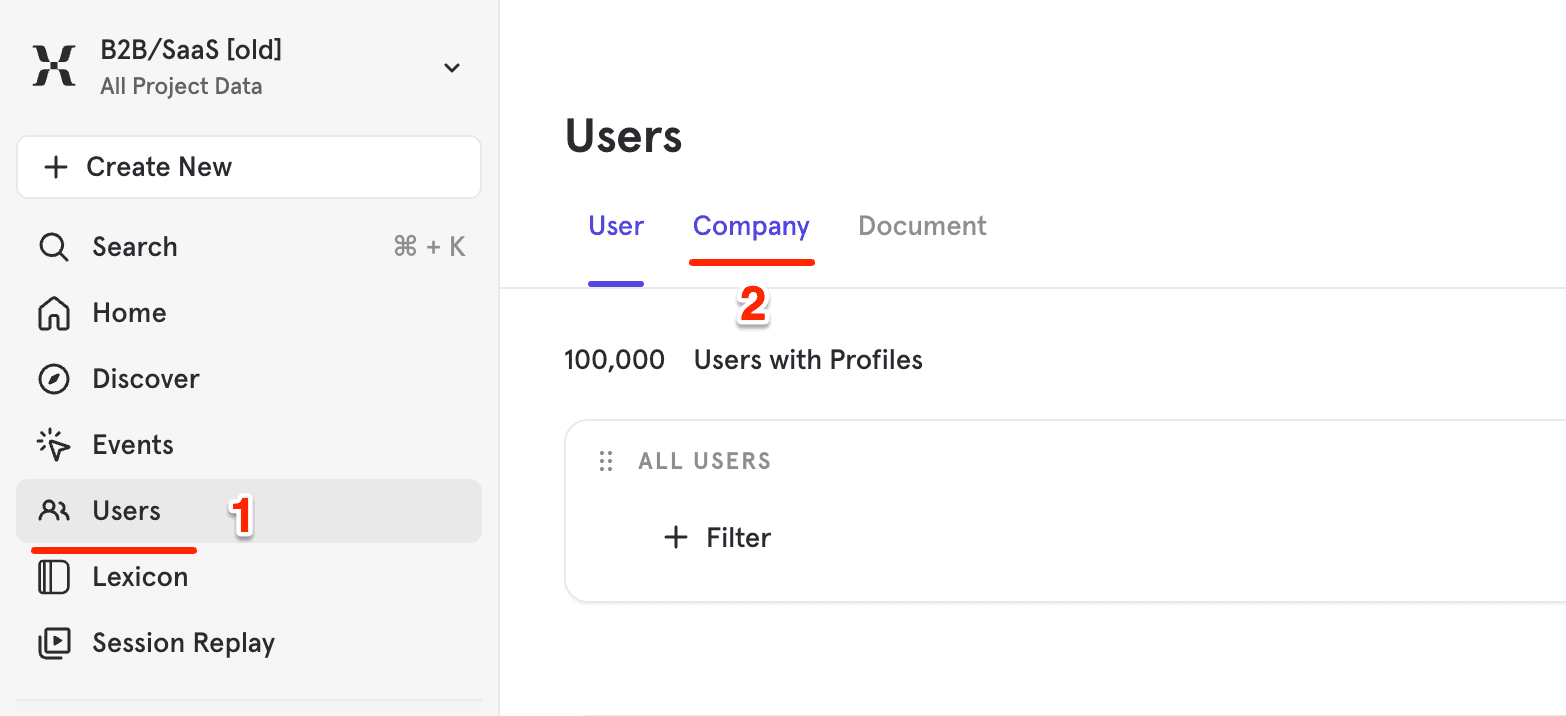Image resolution: width=1566 pixels, height=716 pixels.
Task: Click the Session Replay play icon
Action: tap(53, 642)
